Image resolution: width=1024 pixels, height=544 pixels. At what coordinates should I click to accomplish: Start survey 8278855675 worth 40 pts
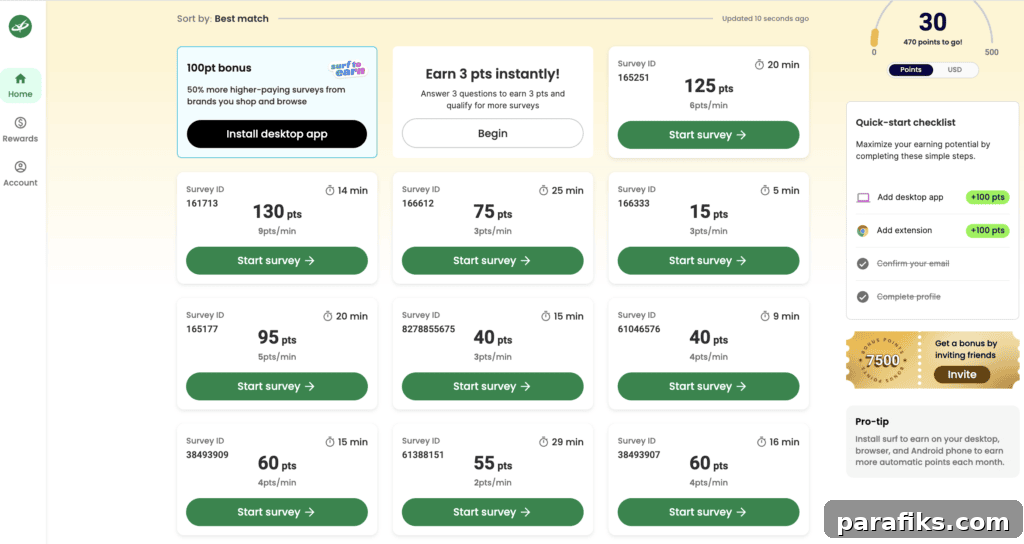click(x=492, y=387)
